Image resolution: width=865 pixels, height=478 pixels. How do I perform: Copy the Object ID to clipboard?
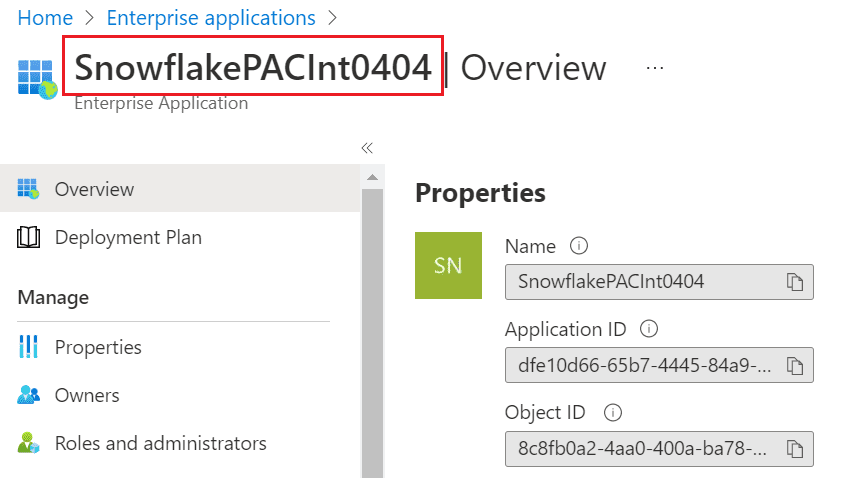pyautogui.click(x=794, y=449)
